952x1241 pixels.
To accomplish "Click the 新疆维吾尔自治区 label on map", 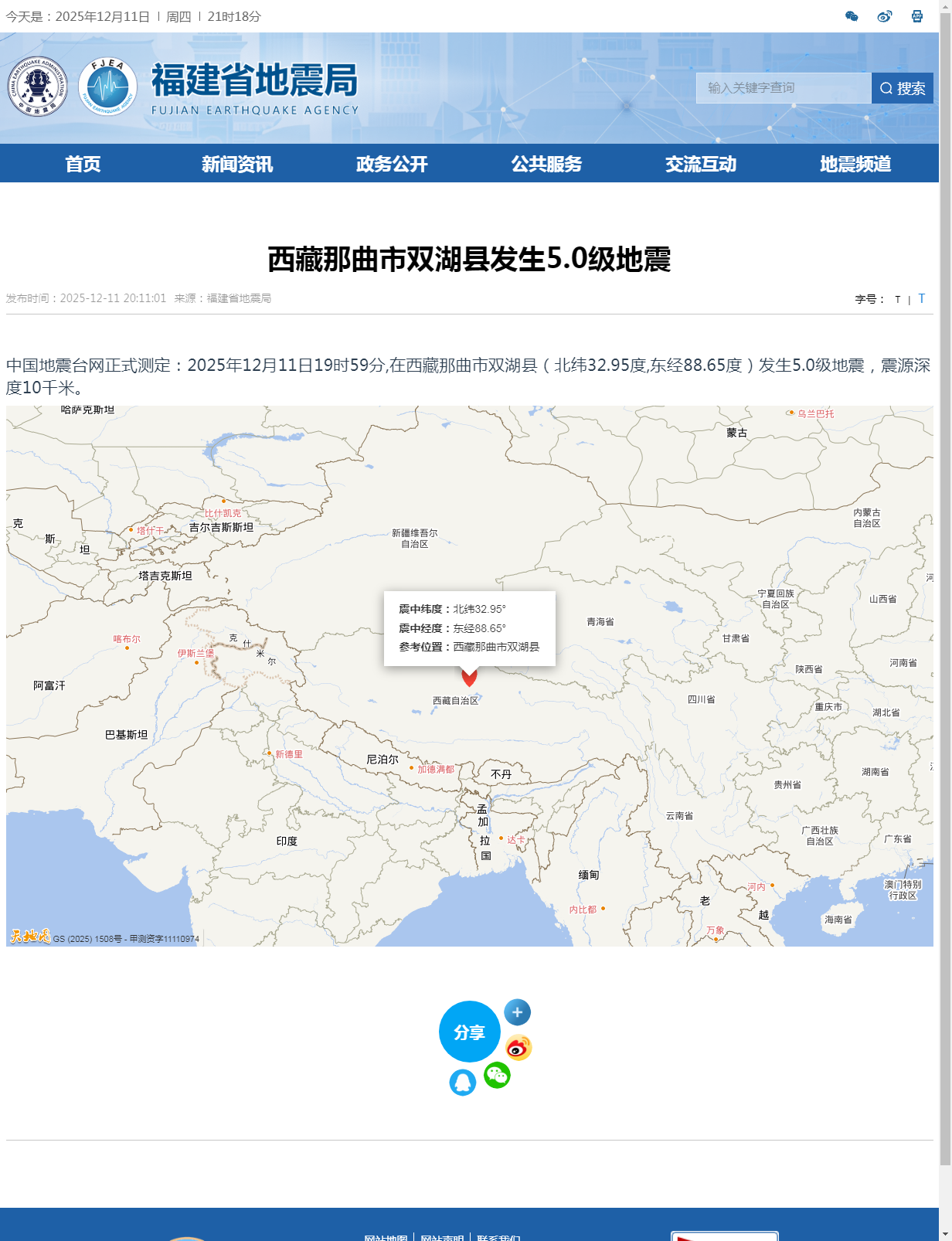I will pos(414,539).
